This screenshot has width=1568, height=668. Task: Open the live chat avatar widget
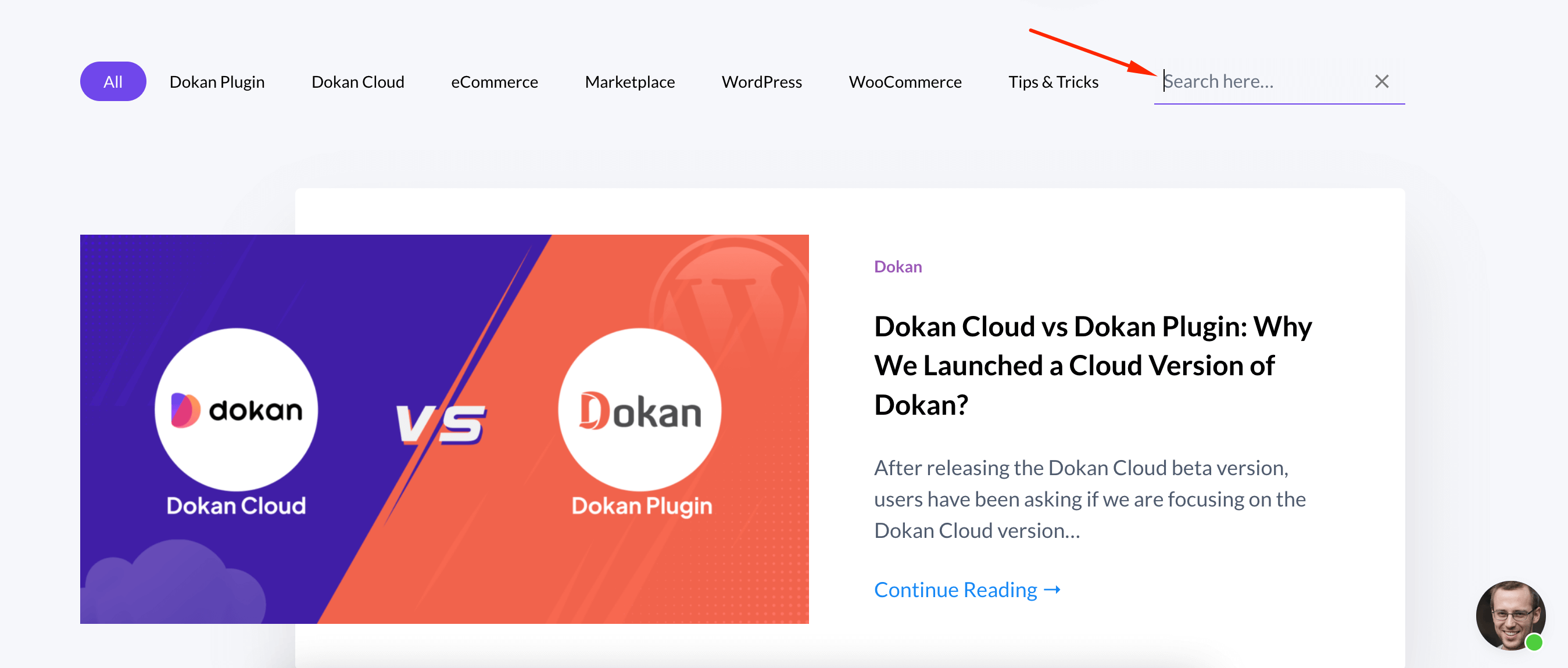click(1510, 616)
